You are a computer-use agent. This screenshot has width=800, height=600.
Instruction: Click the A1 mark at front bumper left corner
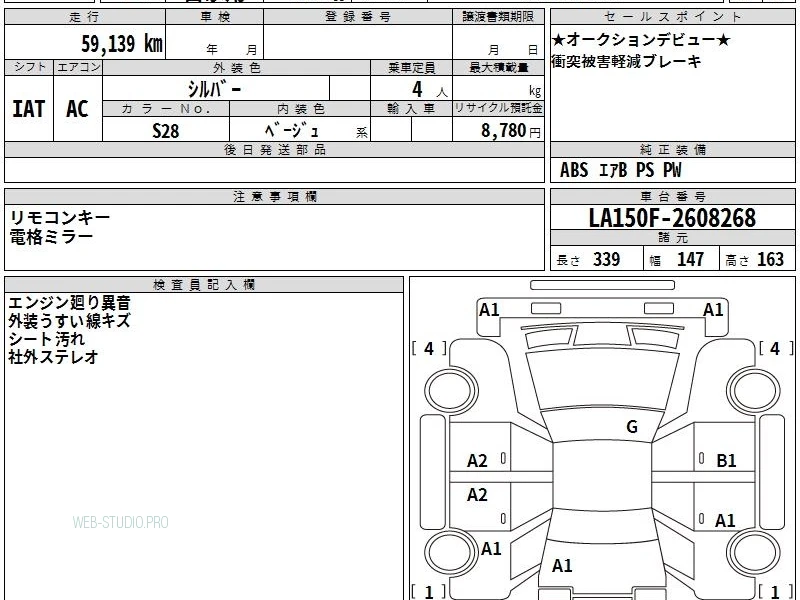coord(489,309)
